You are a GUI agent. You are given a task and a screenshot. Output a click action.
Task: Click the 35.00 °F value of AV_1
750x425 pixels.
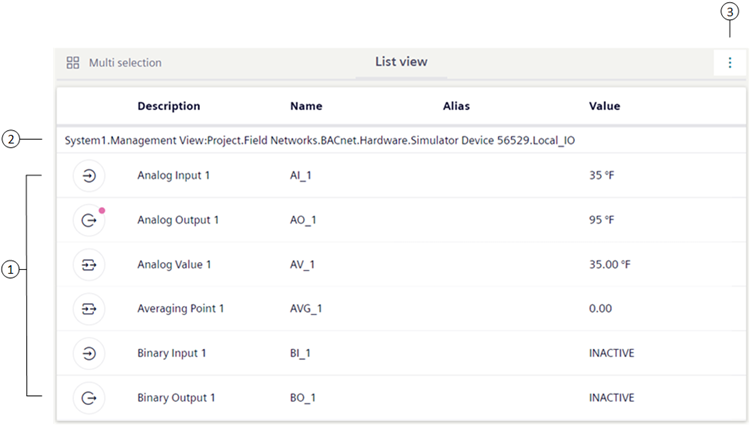[x=610, y=265]
